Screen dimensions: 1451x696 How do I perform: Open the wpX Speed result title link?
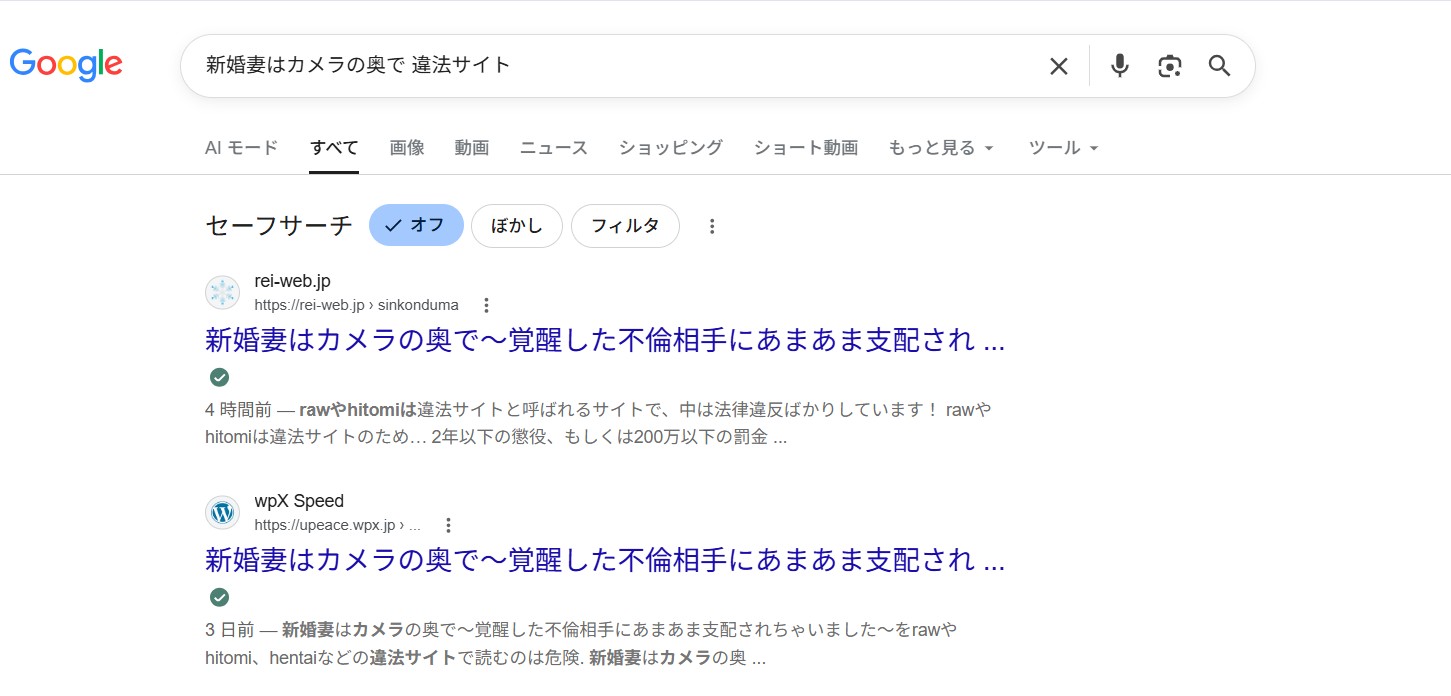point(605,560)
